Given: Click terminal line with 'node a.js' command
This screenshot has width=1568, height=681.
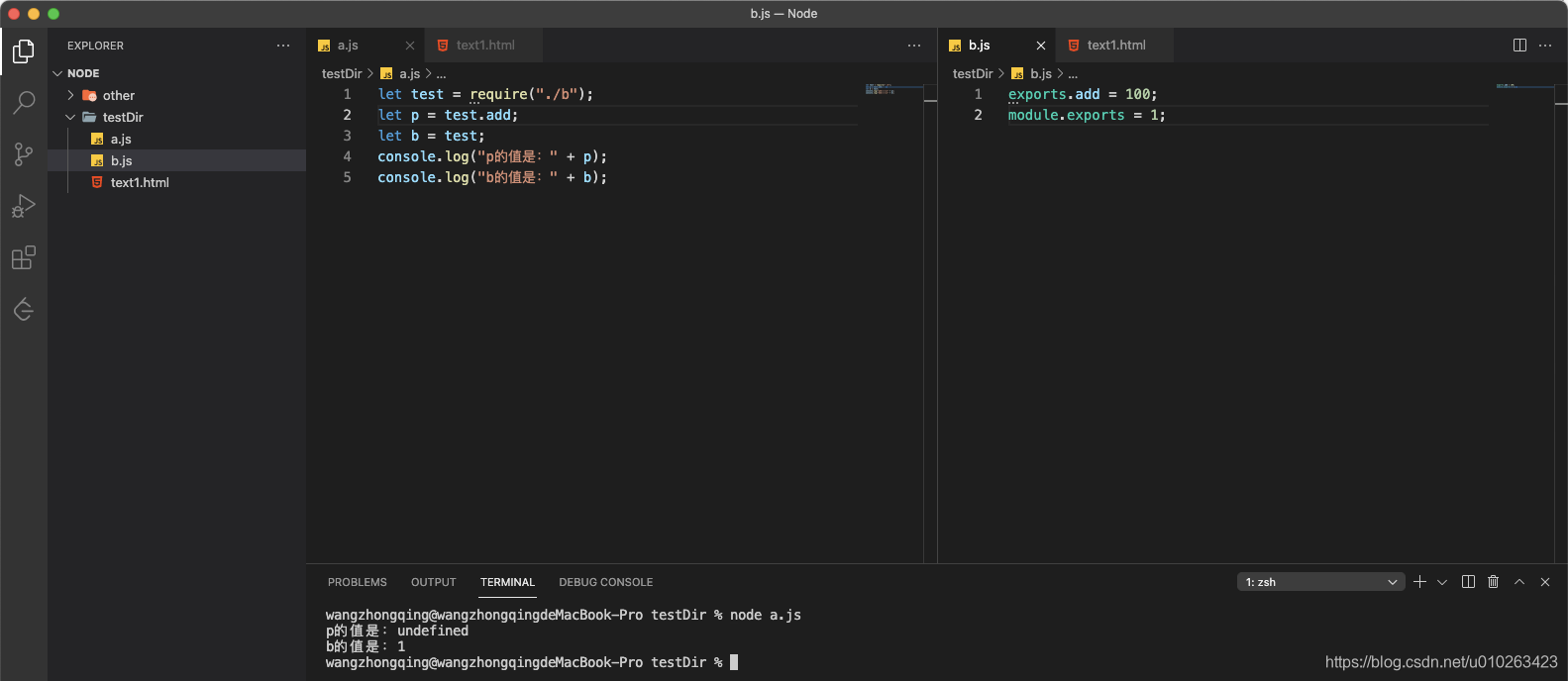Looking at the screenshot, I should 564,615.
